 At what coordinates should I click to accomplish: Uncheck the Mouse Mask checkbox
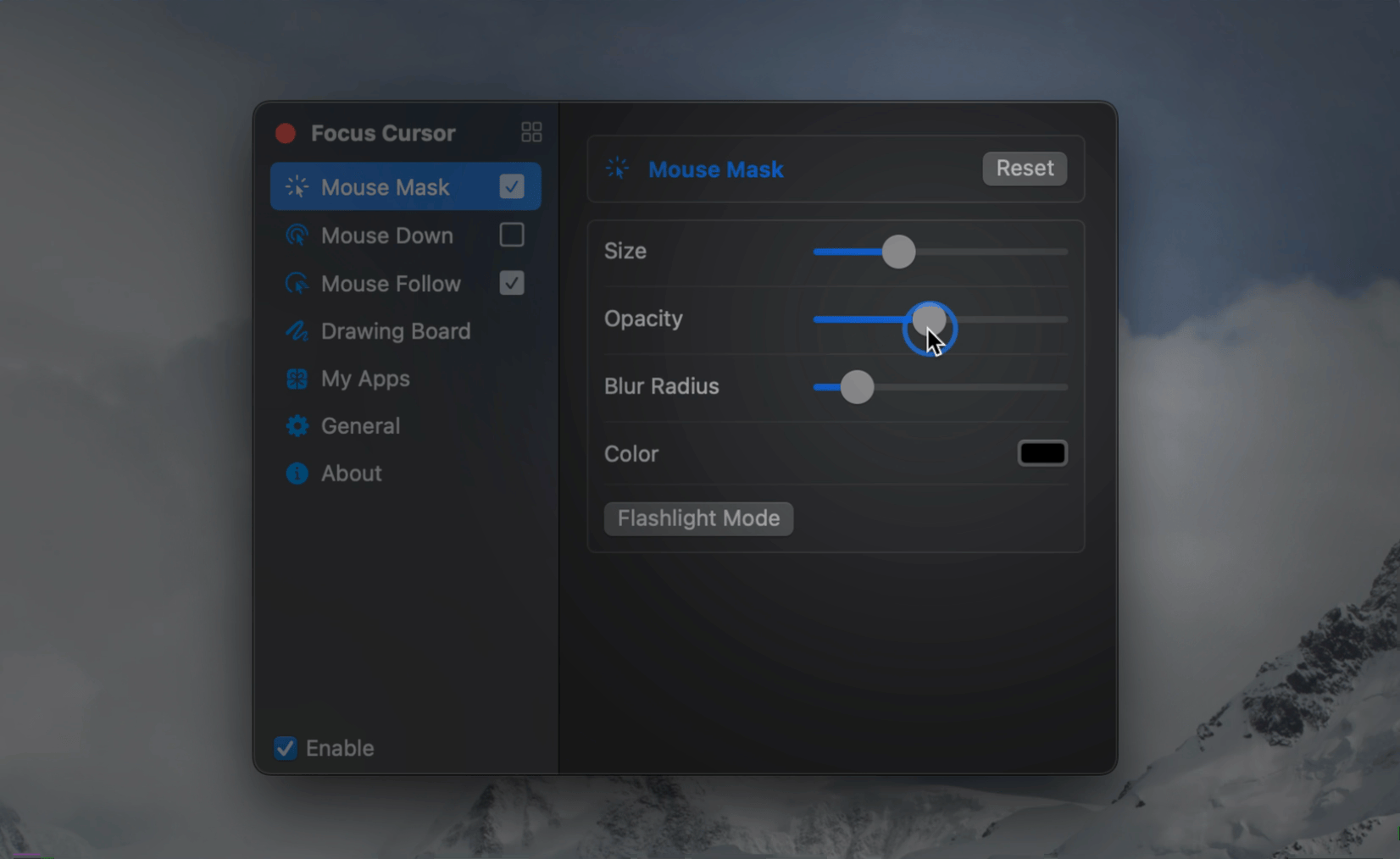[512, 186]
